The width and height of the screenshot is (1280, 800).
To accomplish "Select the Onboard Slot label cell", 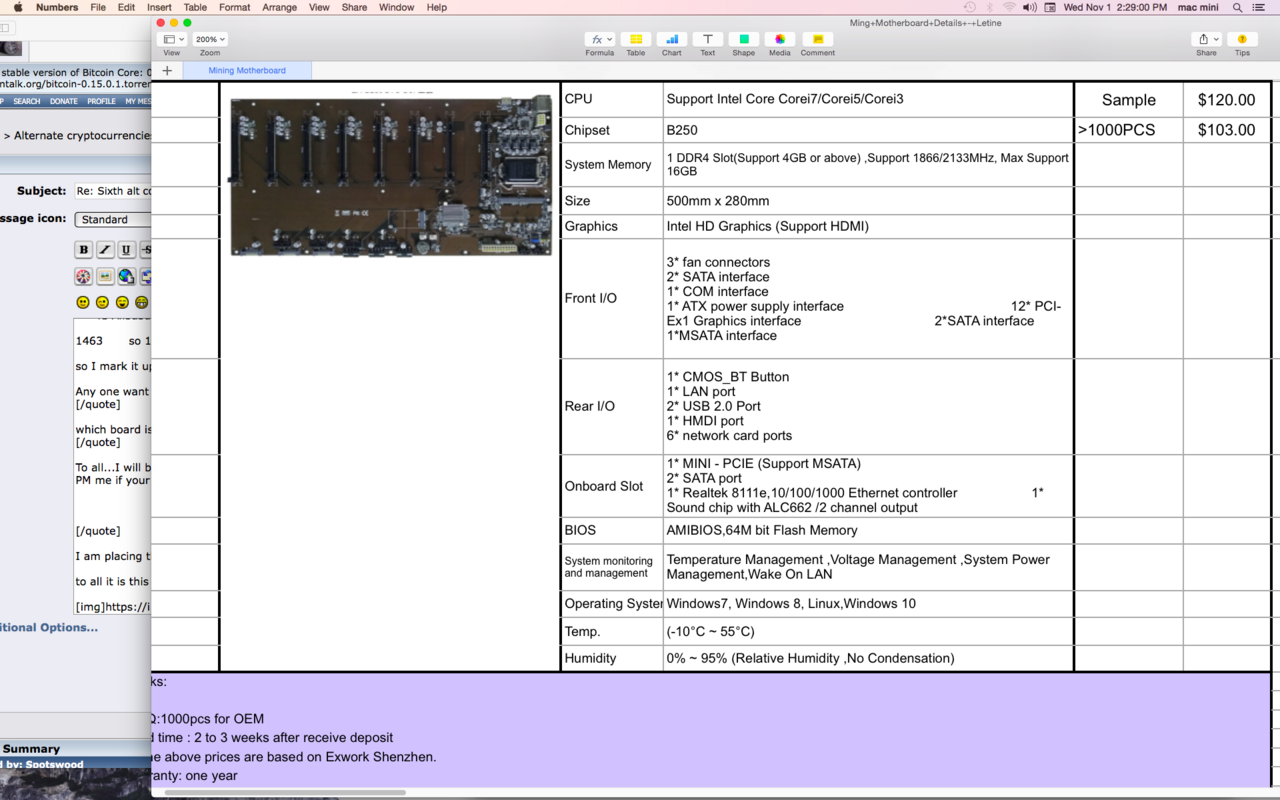I will (612, 486).
